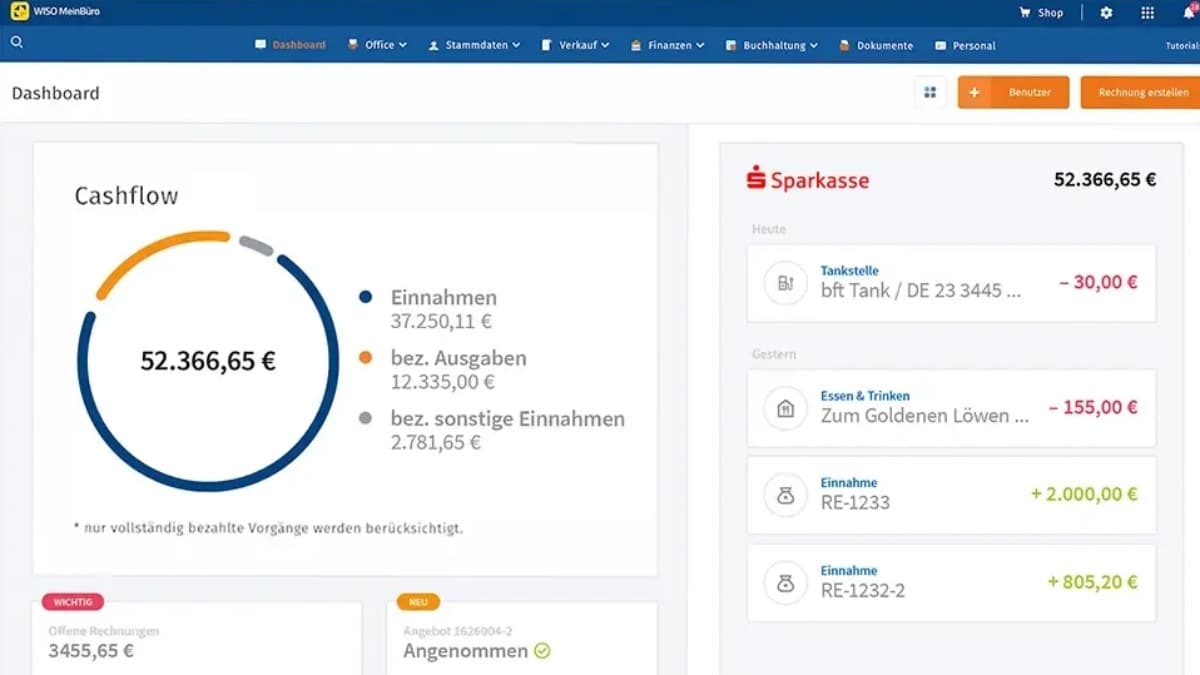The width and height of the screenshot is (1200, 675).
Task: Open the Tutorial link in navigation
Action: tap(1183, 46)
